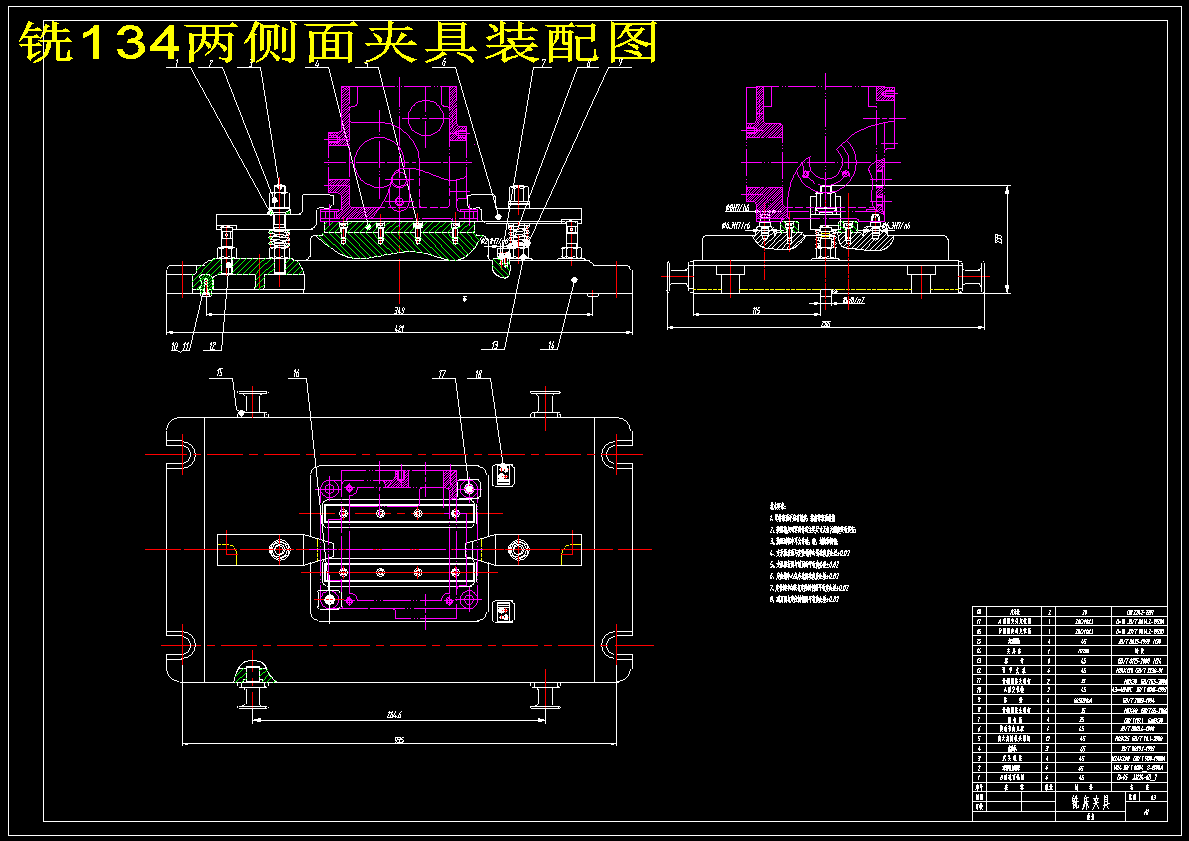Click the part balloon label 17 above the plan view
Image resolution: width=1189 pixels, height=841 pixels.
(441, 374)
